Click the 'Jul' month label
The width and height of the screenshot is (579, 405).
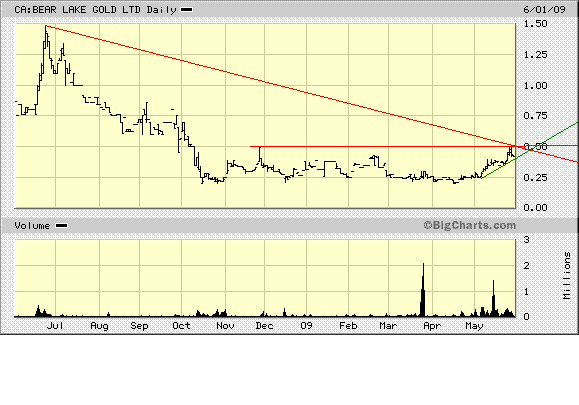55,326
